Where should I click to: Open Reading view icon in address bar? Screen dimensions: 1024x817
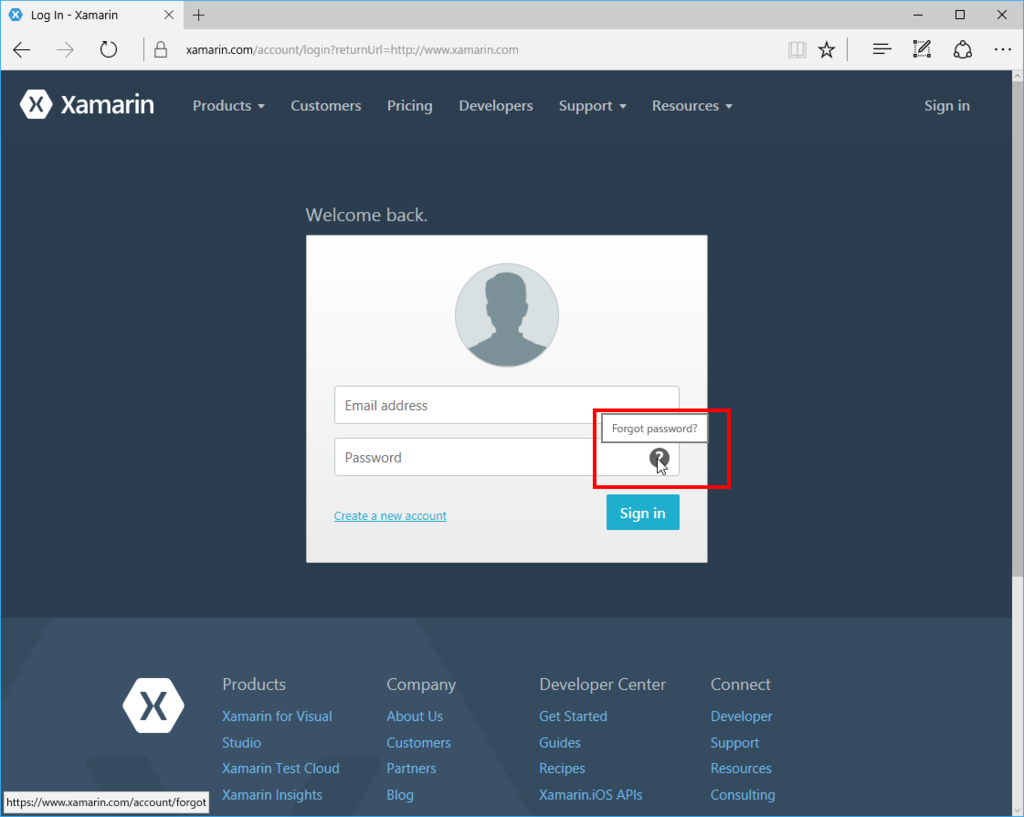coord(797,50)
